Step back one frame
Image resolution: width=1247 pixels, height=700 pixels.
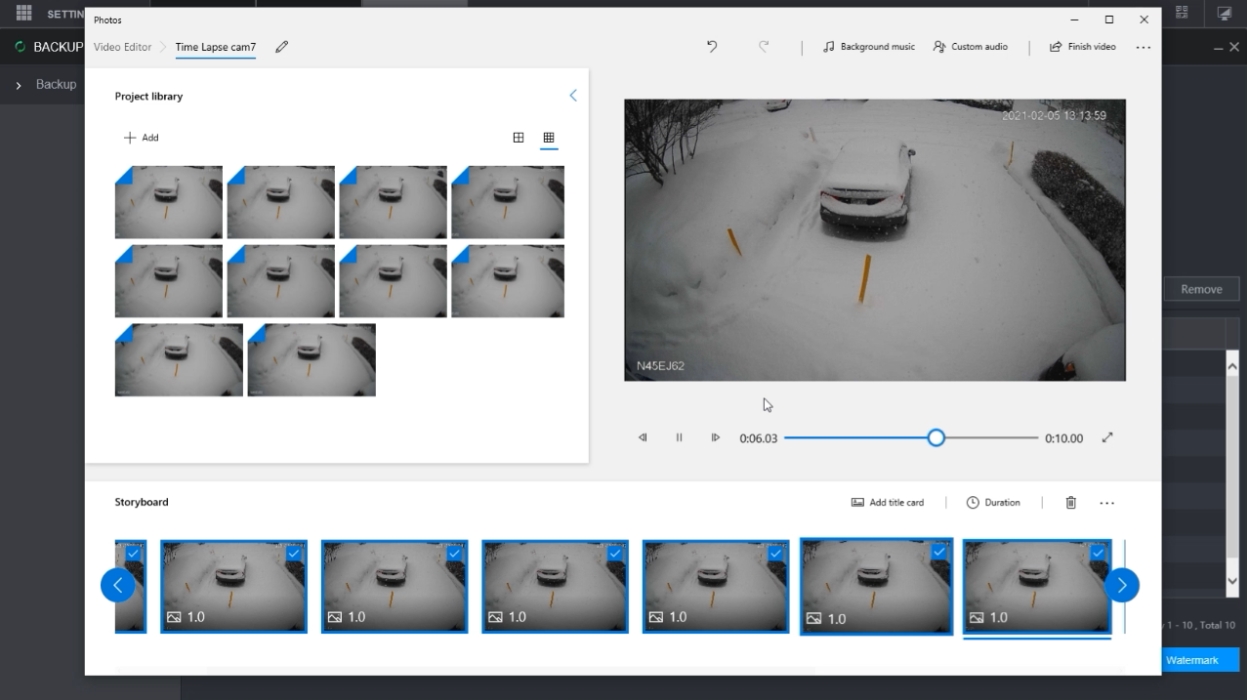pyautogui.click(x=643, y=438)
